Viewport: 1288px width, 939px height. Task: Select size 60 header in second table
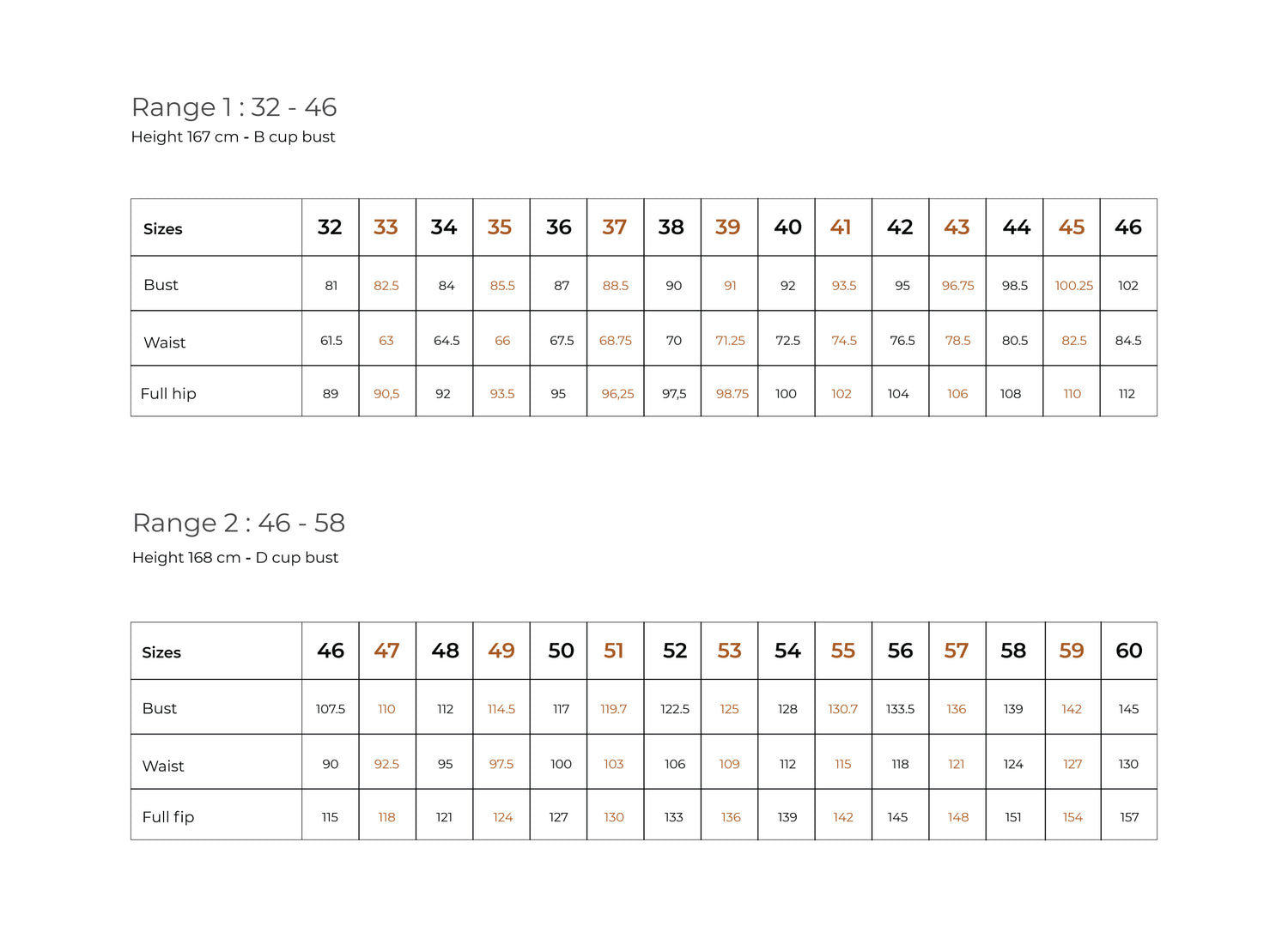pyautogui.click(x=1129, y=651)
